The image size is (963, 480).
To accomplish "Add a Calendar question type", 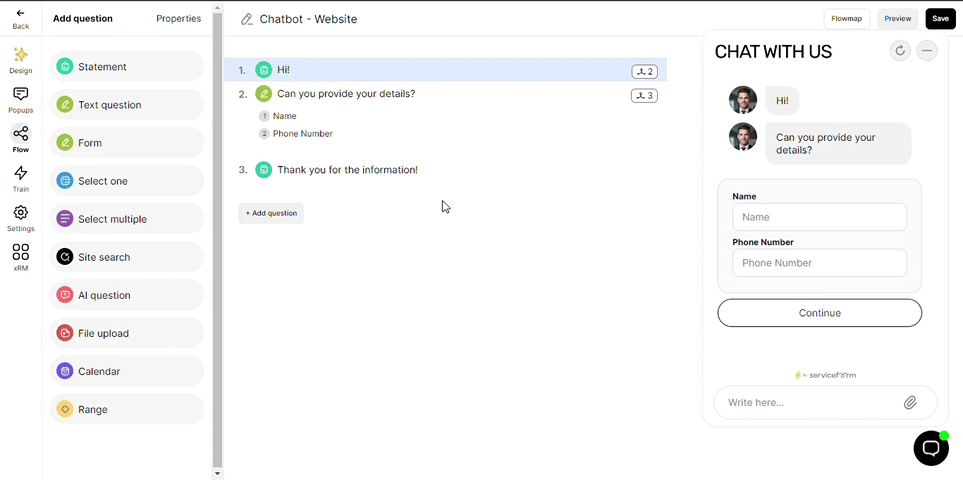I will tap(127, 371).
